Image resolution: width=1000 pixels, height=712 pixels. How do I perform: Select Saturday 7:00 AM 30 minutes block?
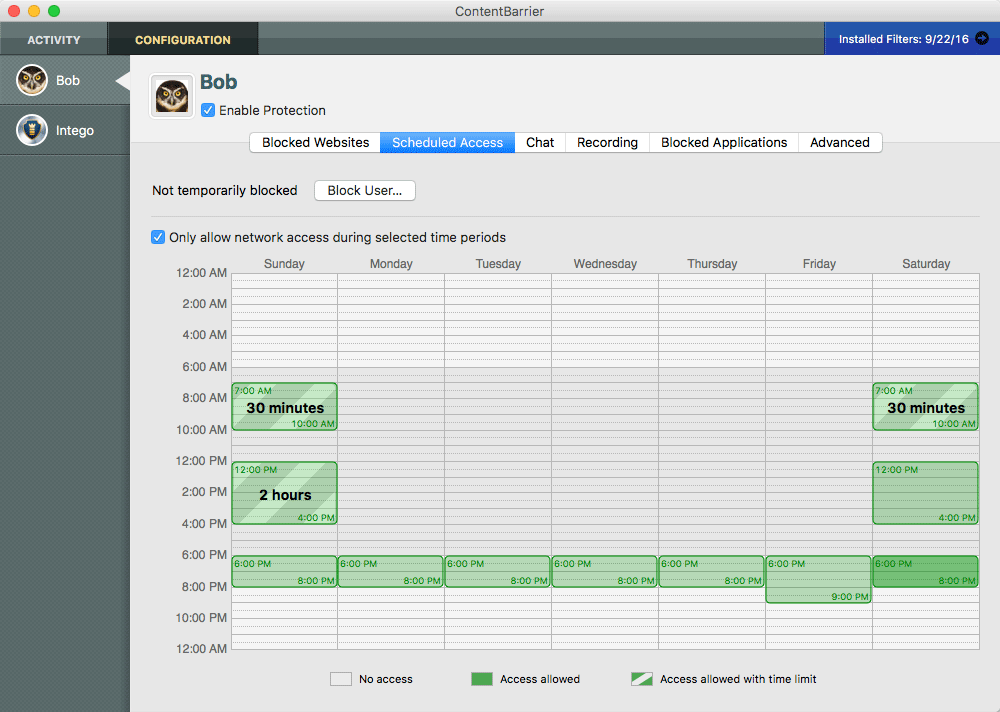925,406
